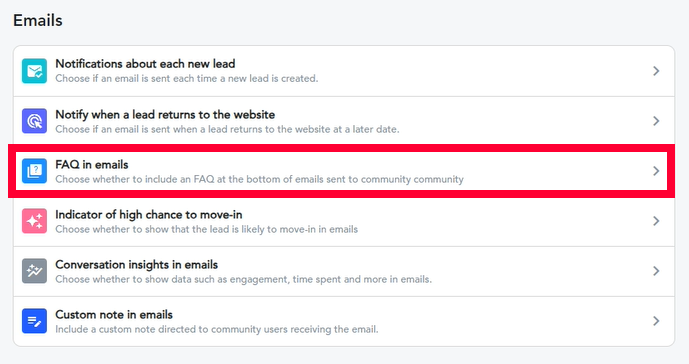
Task: Expand Conversation insights in emails chevron
Action: coord(656,271)
